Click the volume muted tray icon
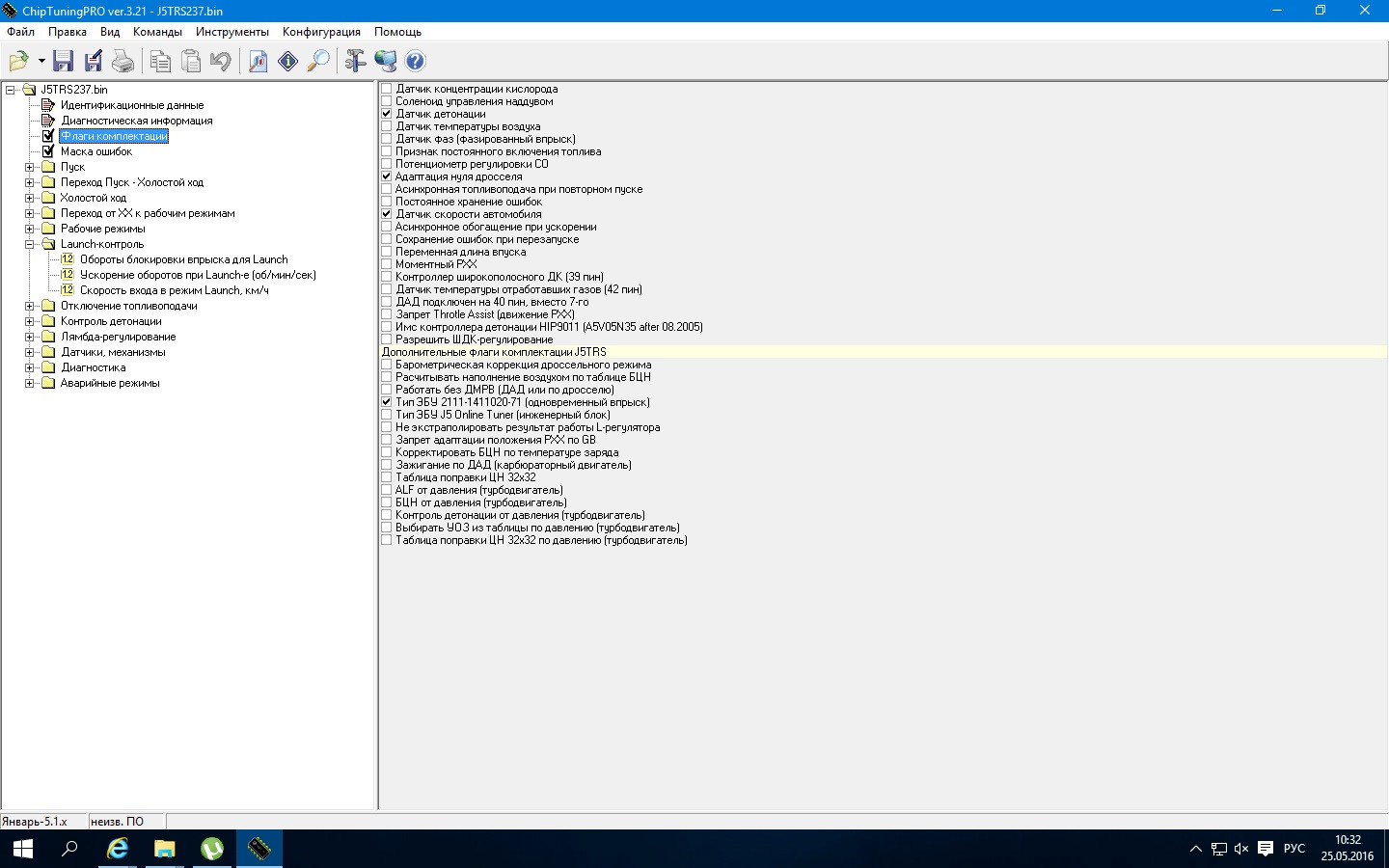This screenshot has width=1389, height=868. pos(1241,849)
